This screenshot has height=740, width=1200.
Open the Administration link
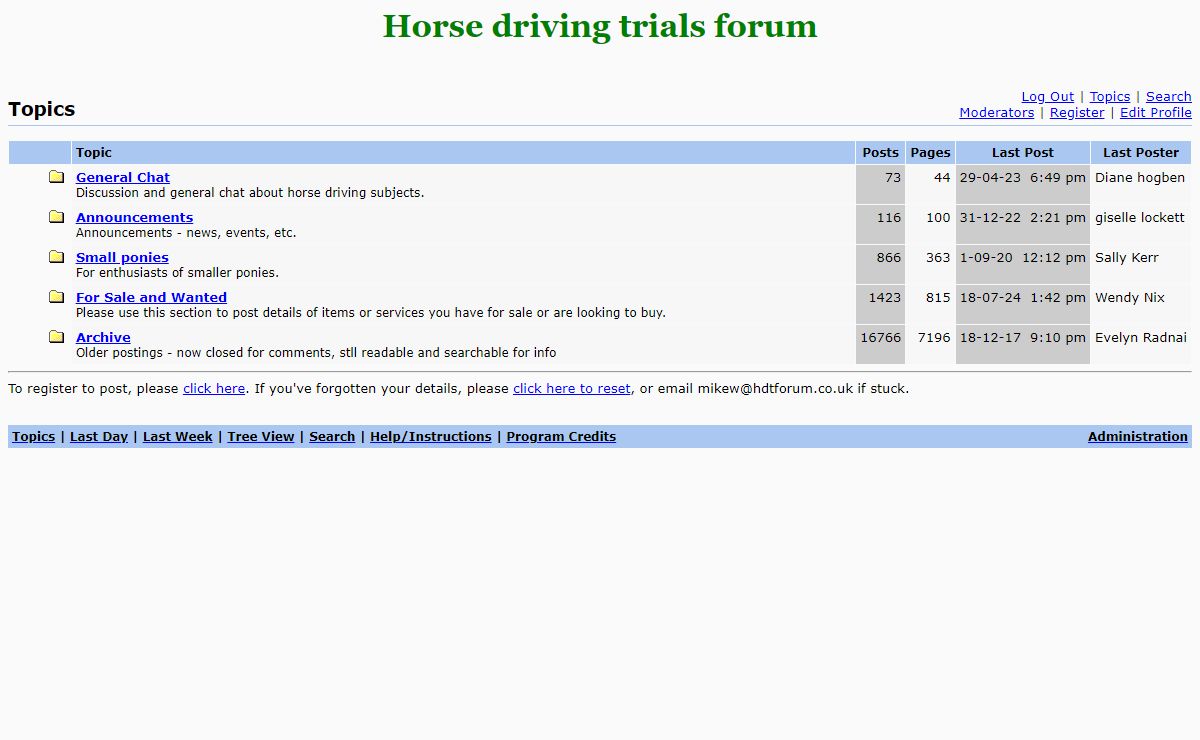1138,437
